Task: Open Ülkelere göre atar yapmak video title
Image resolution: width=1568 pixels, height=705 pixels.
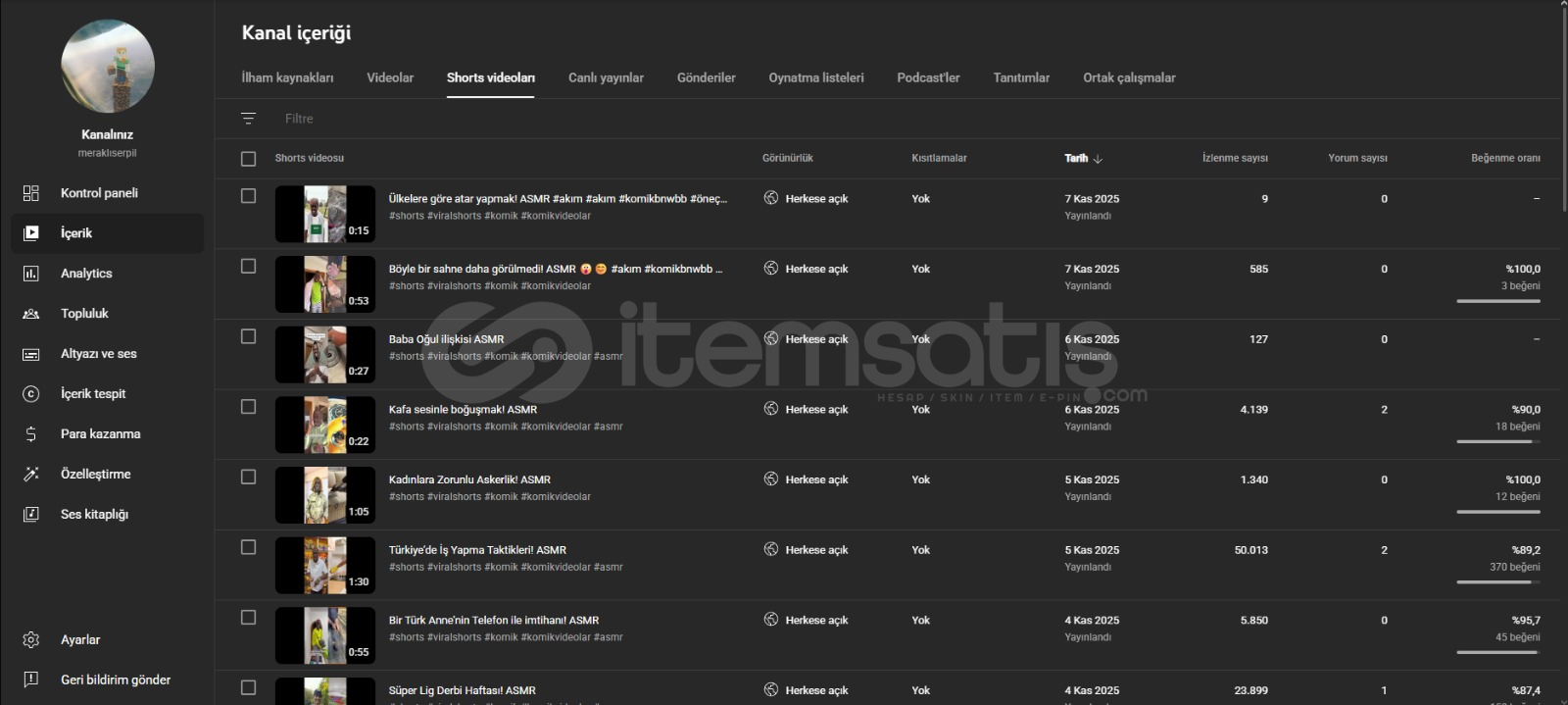Action: pyautogui.click(x=558, y=199)
